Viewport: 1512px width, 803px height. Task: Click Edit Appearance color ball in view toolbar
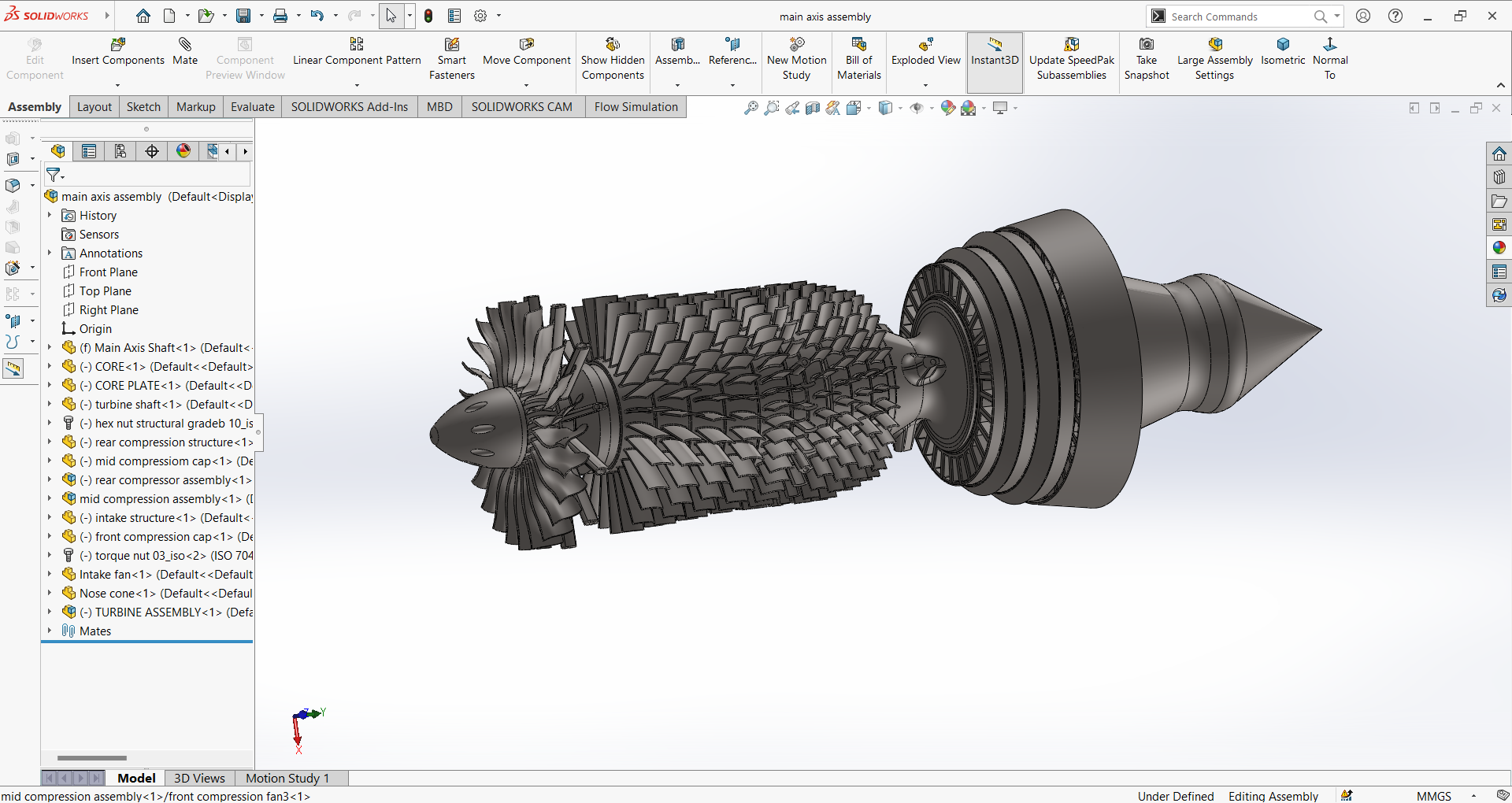(x=948, y=108)
